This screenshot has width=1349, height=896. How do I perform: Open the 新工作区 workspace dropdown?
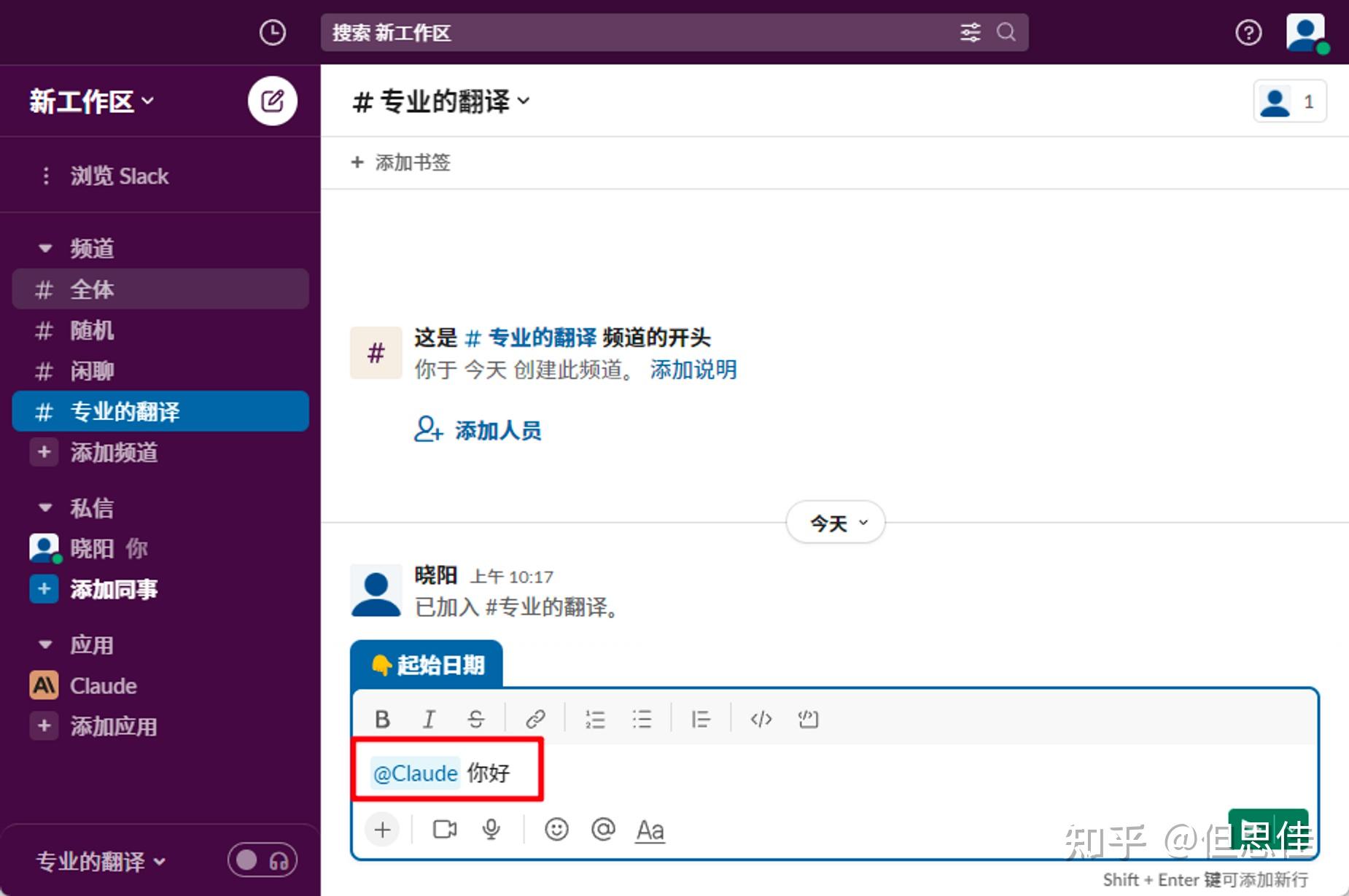(92, 101)
